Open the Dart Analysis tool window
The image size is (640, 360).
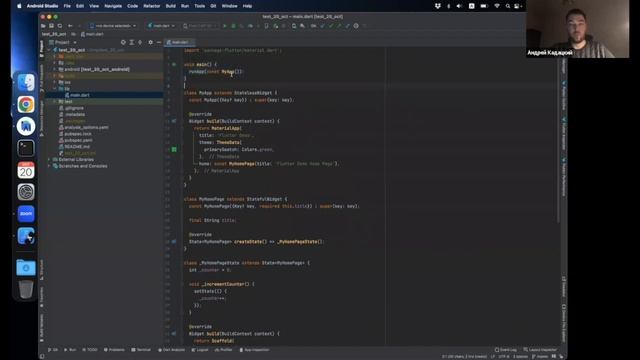171,350
